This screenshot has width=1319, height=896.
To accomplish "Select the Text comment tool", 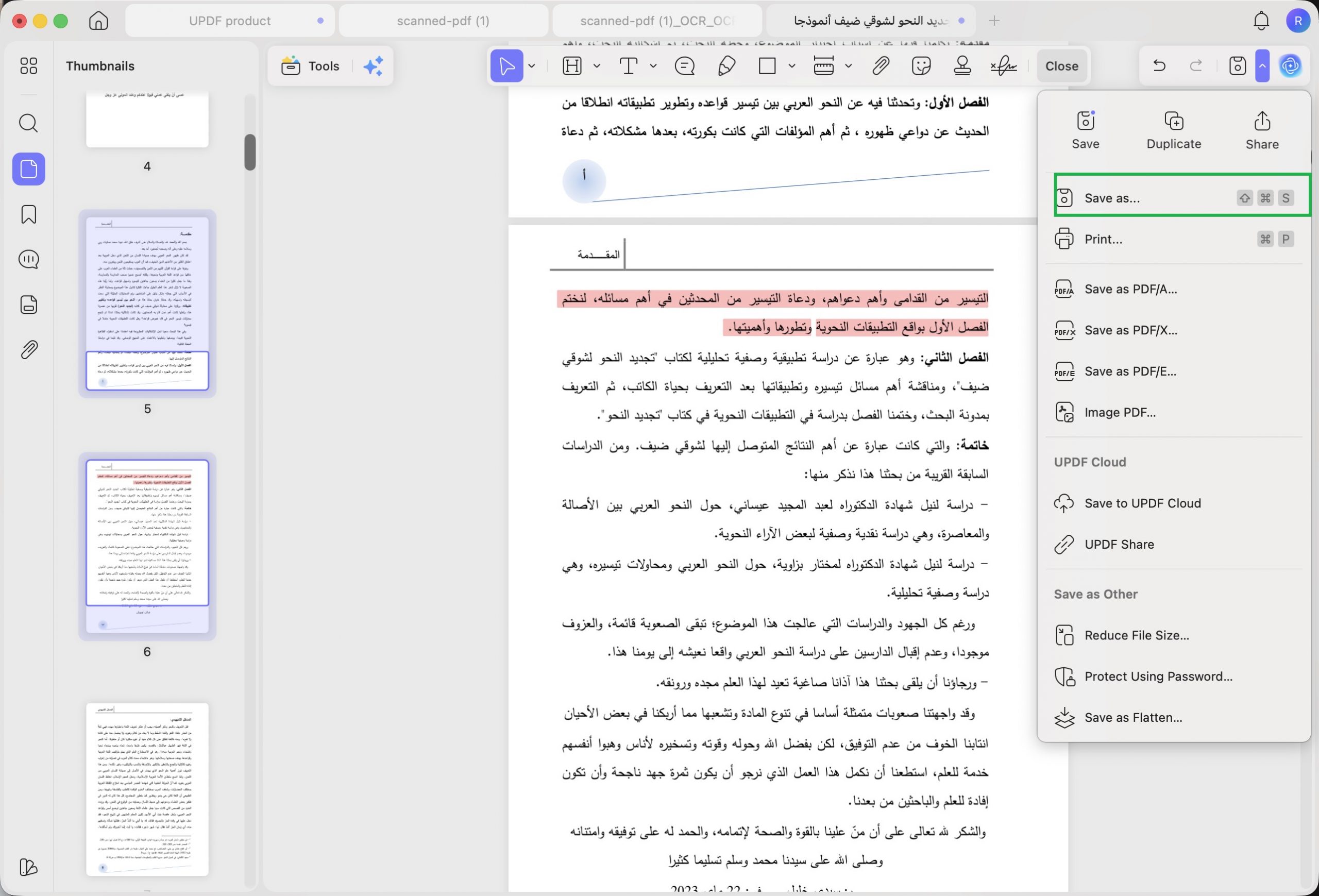I will [628, 66].
